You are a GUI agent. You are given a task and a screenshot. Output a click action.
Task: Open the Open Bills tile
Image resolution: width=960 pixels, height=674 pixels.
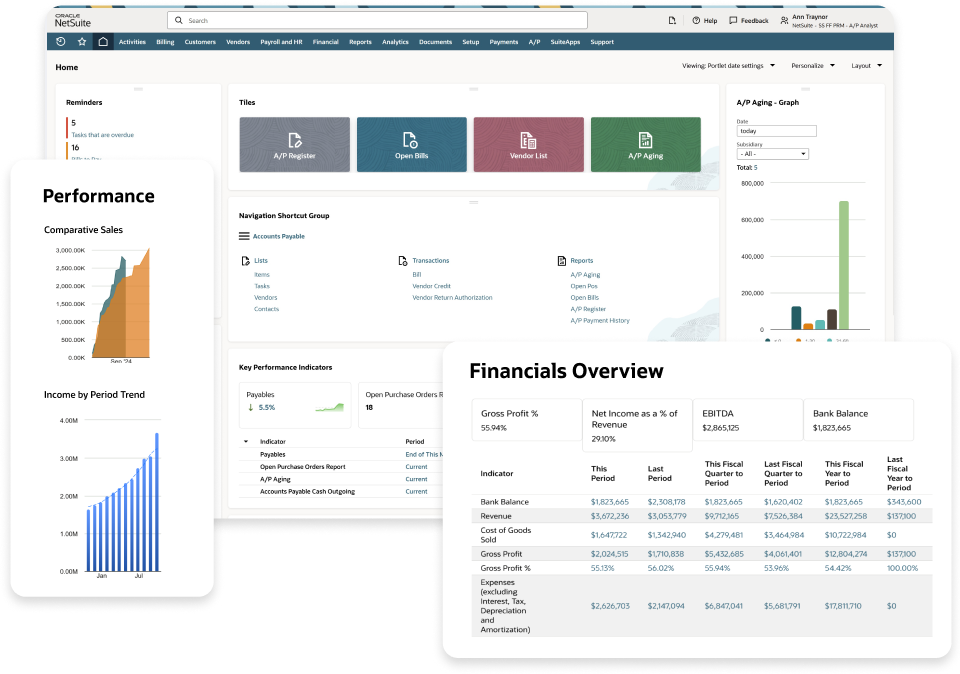[411, 145]
